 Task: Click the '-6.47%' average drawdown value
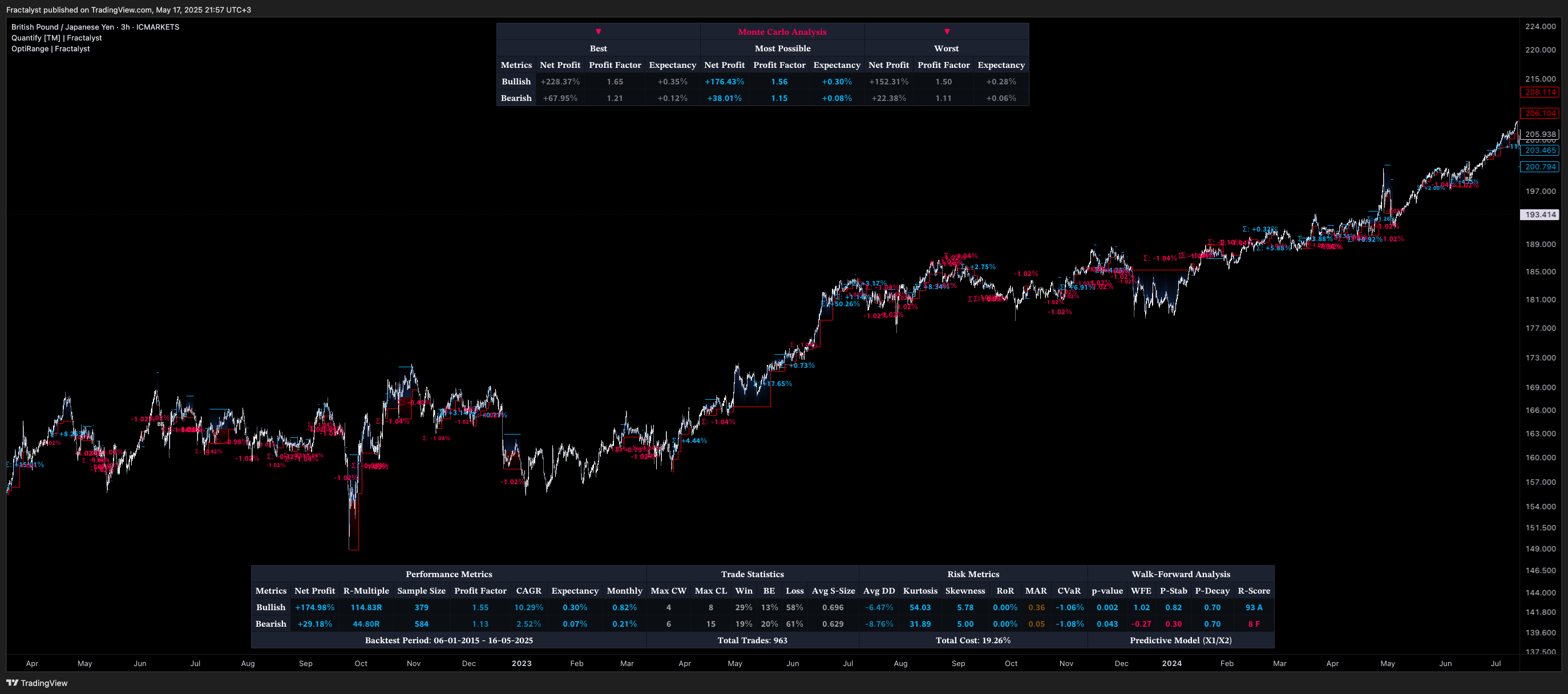(879, 608)
